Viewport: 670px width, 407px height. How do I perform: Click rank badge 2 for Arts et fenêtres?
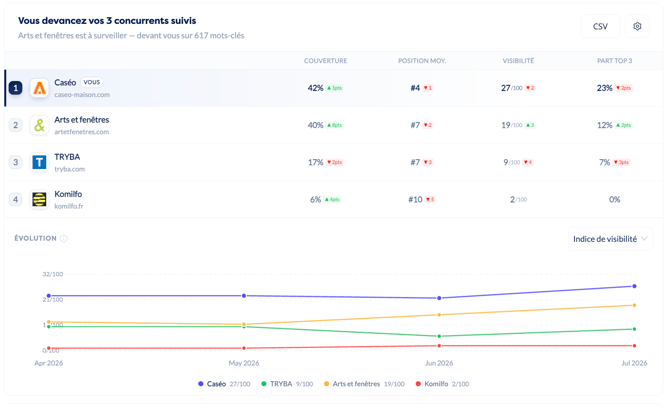click(x=16, y=125)
